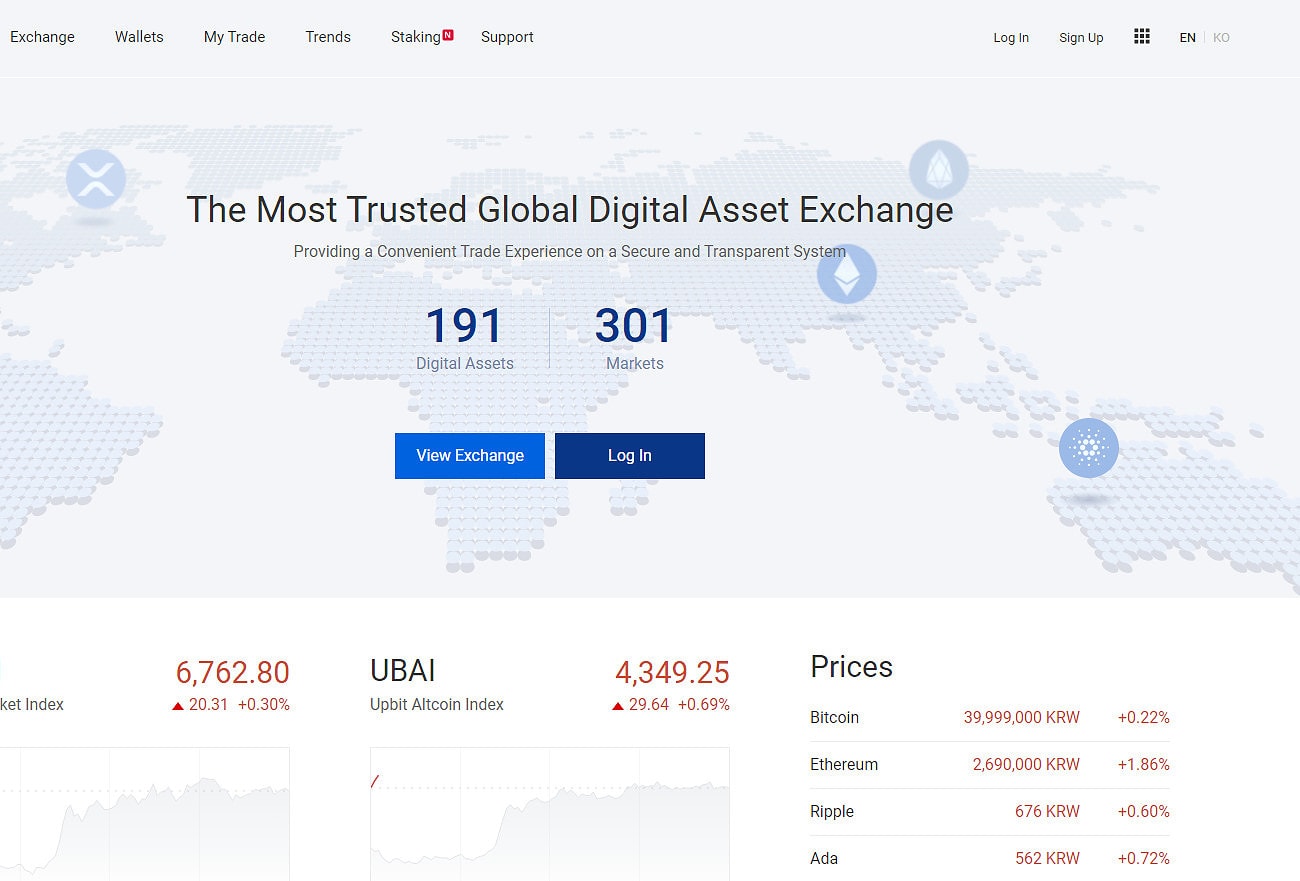
Task: Click the 20.31 +0.30% change
Action: point(231,705)
